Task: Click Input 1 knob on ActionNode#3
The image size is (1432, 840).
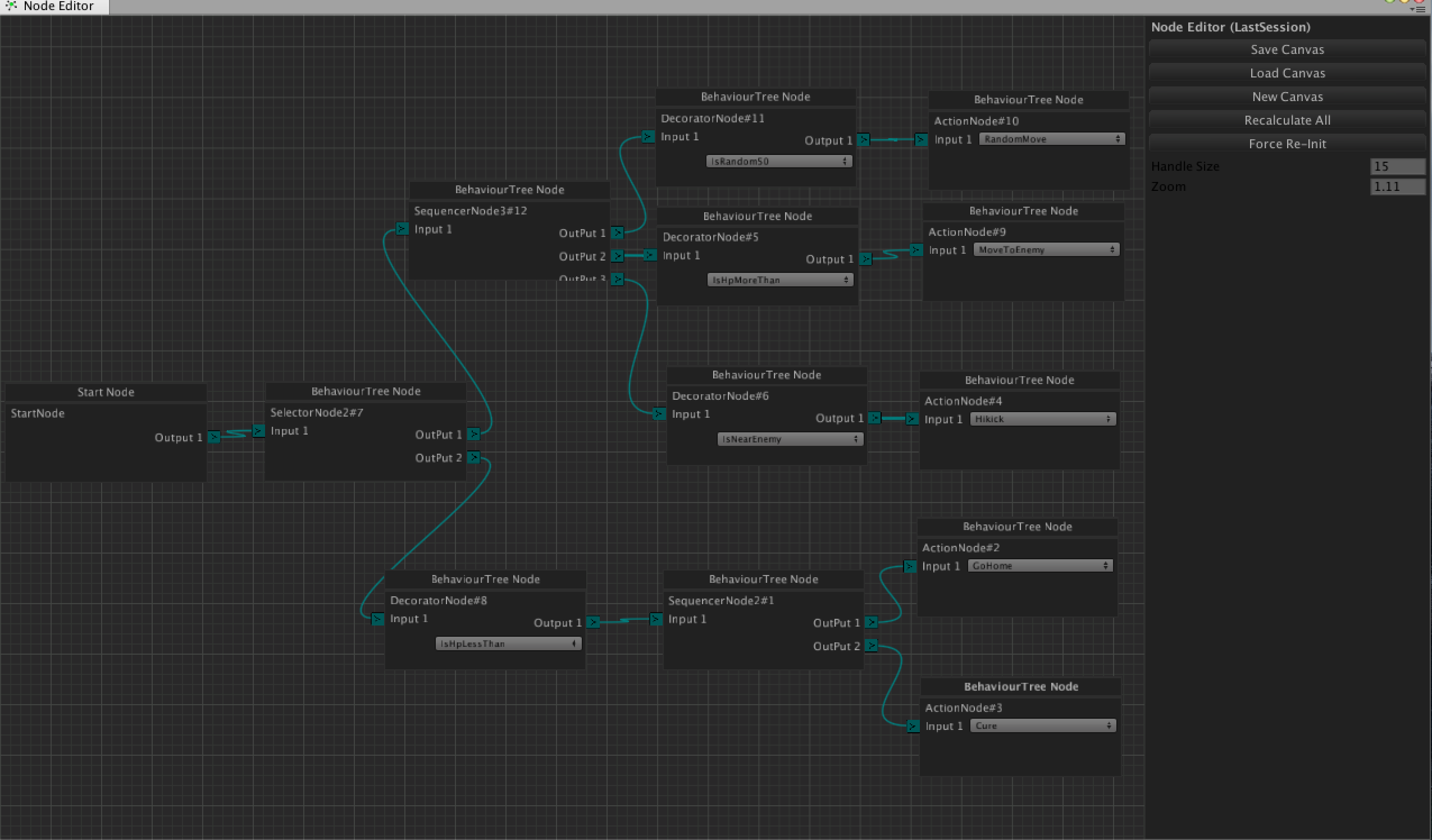Action: pyautogui.click(x=913, y=726)
